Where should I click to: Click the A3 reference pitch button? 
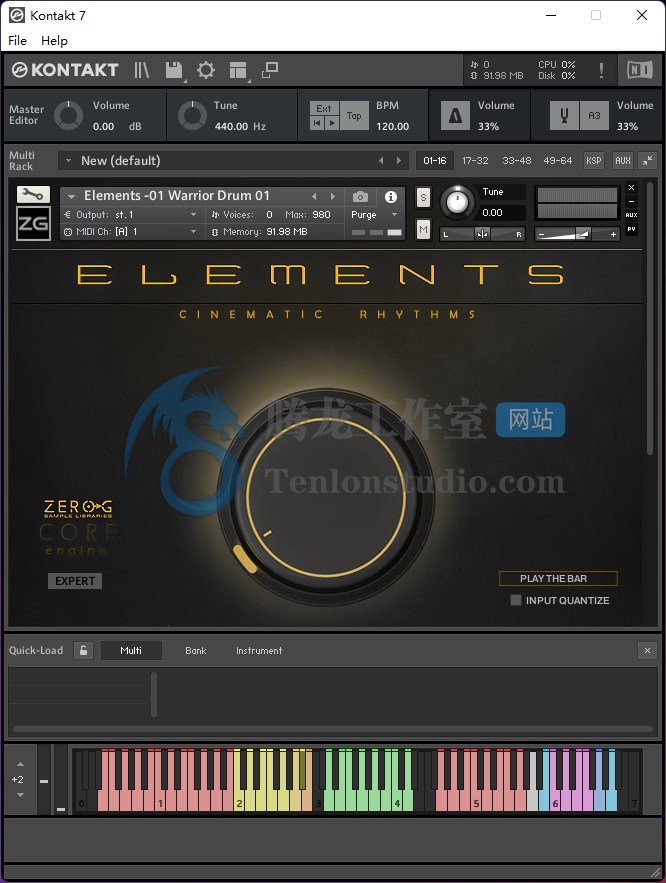594,115
